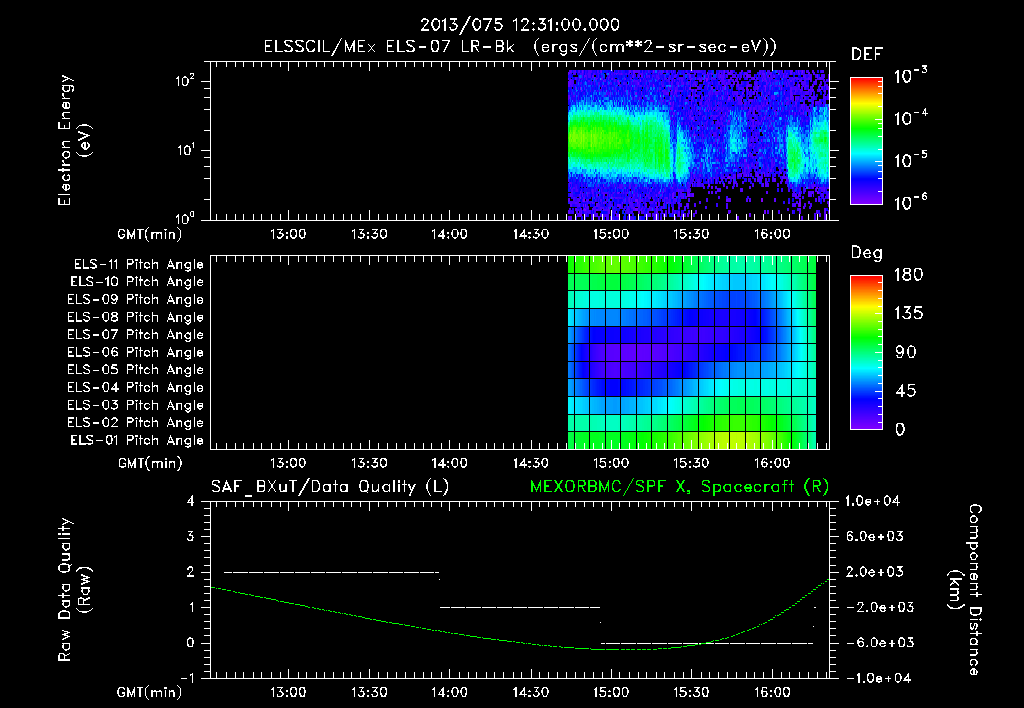Click the ELS-10 Pitch Angle row label

[x=137, y=282]
